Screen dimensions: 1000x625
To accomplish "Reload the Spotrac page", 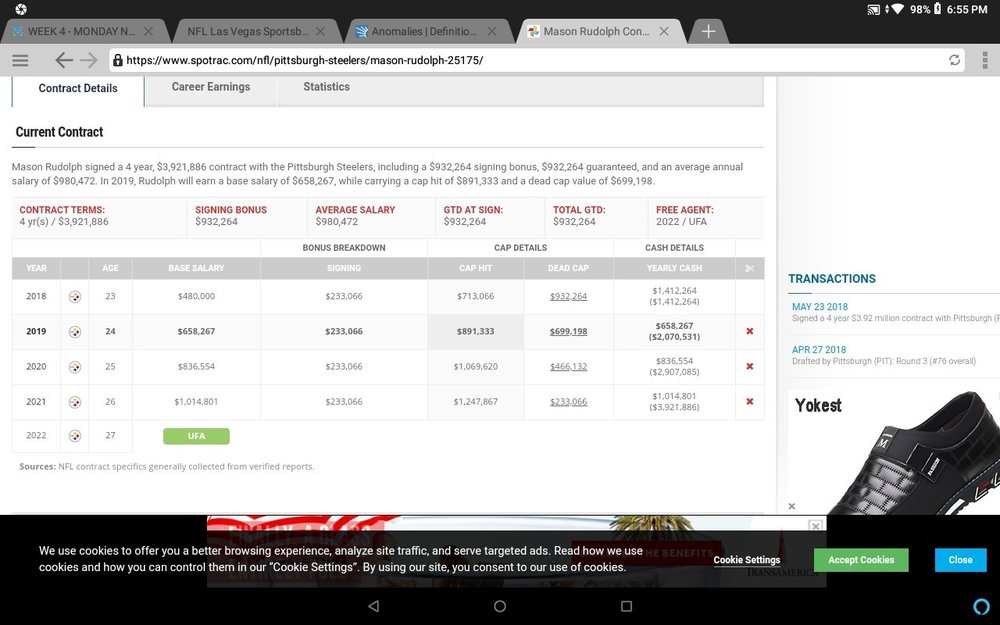I will [954, 60].
